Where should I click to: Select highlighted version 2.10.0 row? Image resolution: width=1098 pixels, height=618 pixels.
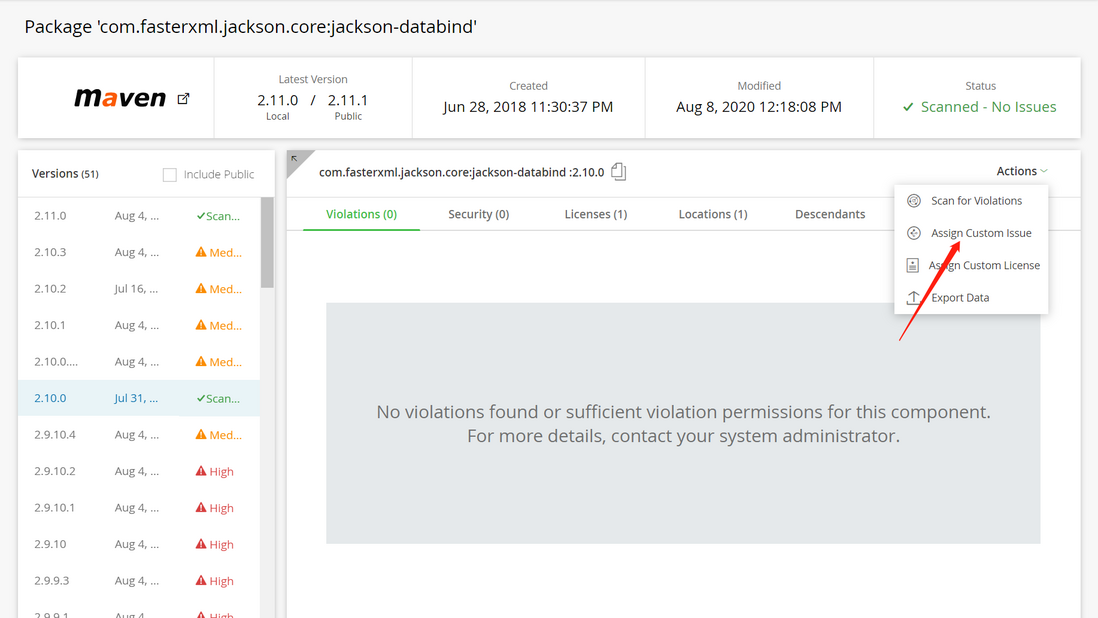(139, 398)
